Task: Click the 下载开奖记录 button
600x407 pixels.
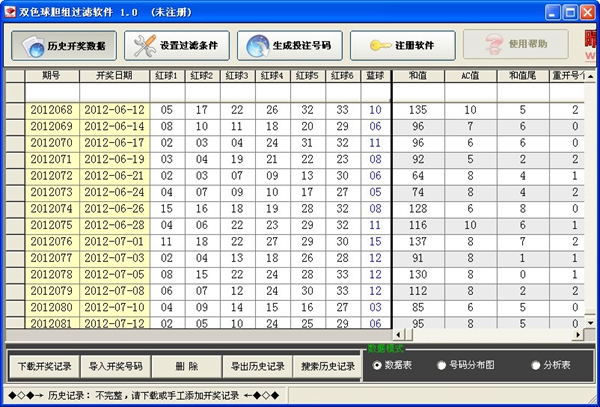Action: point(44,366)
